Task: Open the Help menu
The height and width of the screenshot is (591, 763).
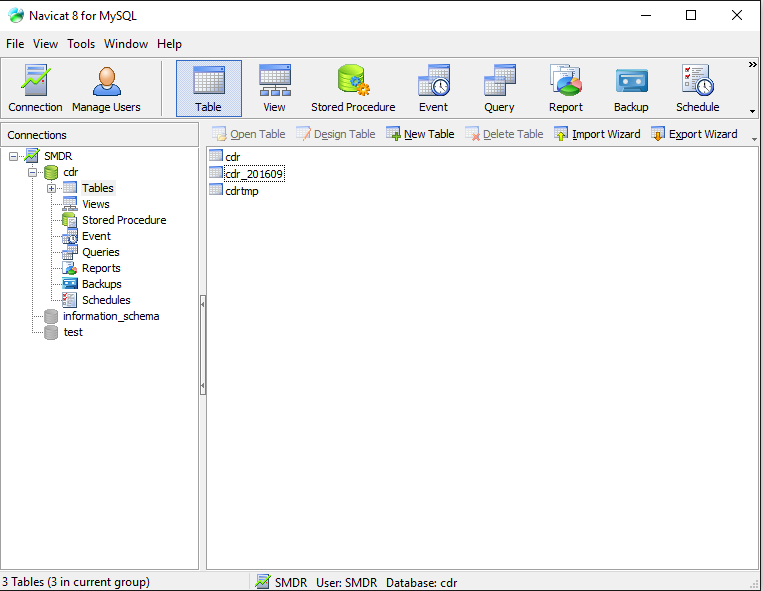Action: click(x=169, y=44)
